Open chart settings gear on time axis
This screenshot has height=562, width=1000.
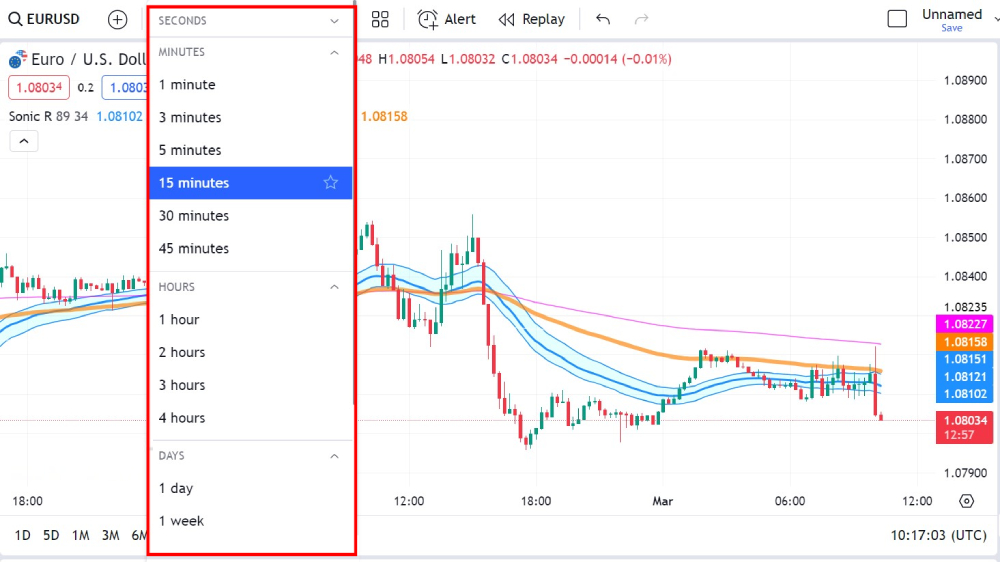(966, 501)
